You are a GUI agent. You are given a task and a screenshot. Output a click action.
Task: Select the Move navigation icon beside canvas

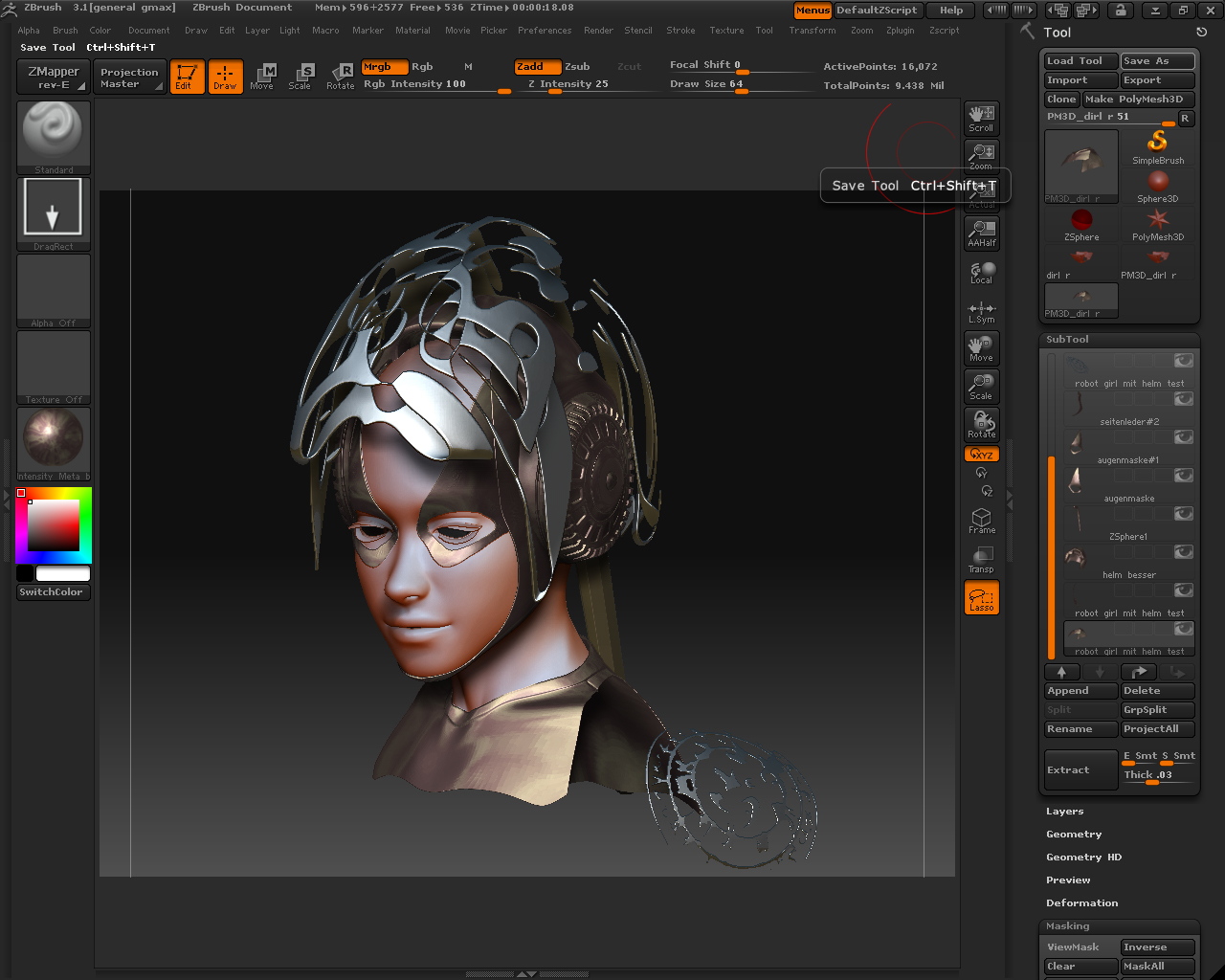click(981, 347)
